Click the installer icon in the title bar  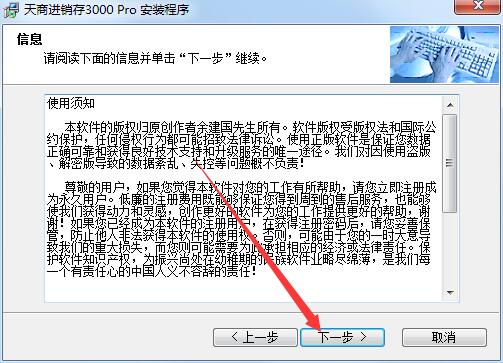coord(11,9)
